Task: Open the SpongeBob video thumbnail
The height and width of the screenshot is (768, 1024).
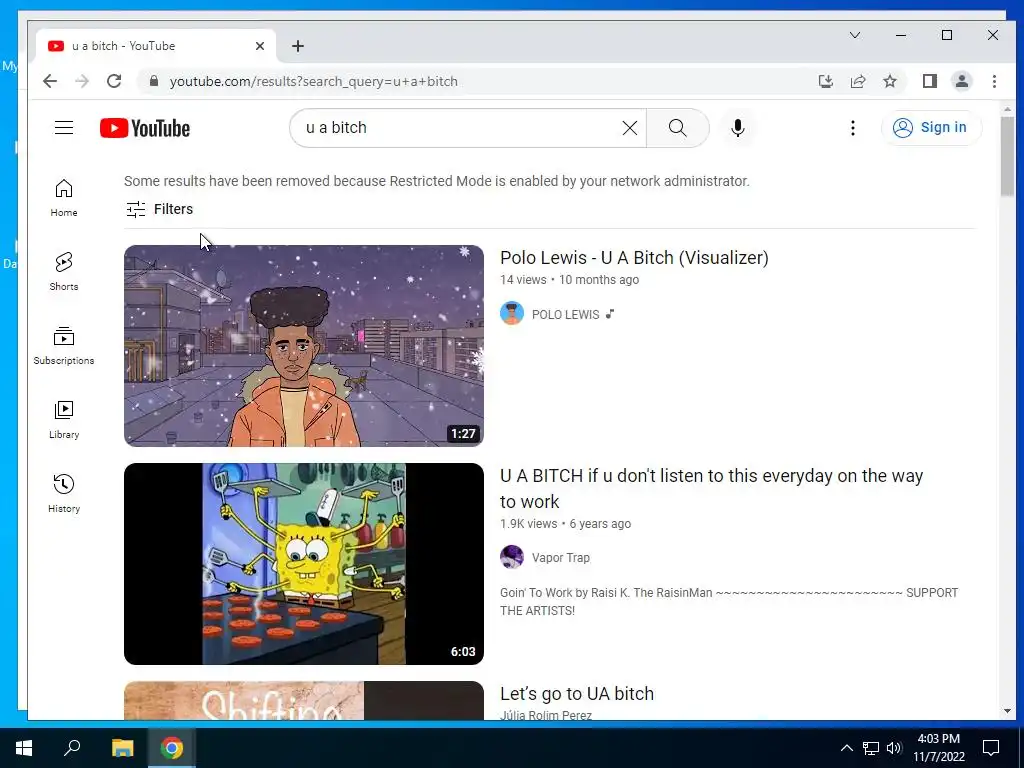Action: pos(304,564)
